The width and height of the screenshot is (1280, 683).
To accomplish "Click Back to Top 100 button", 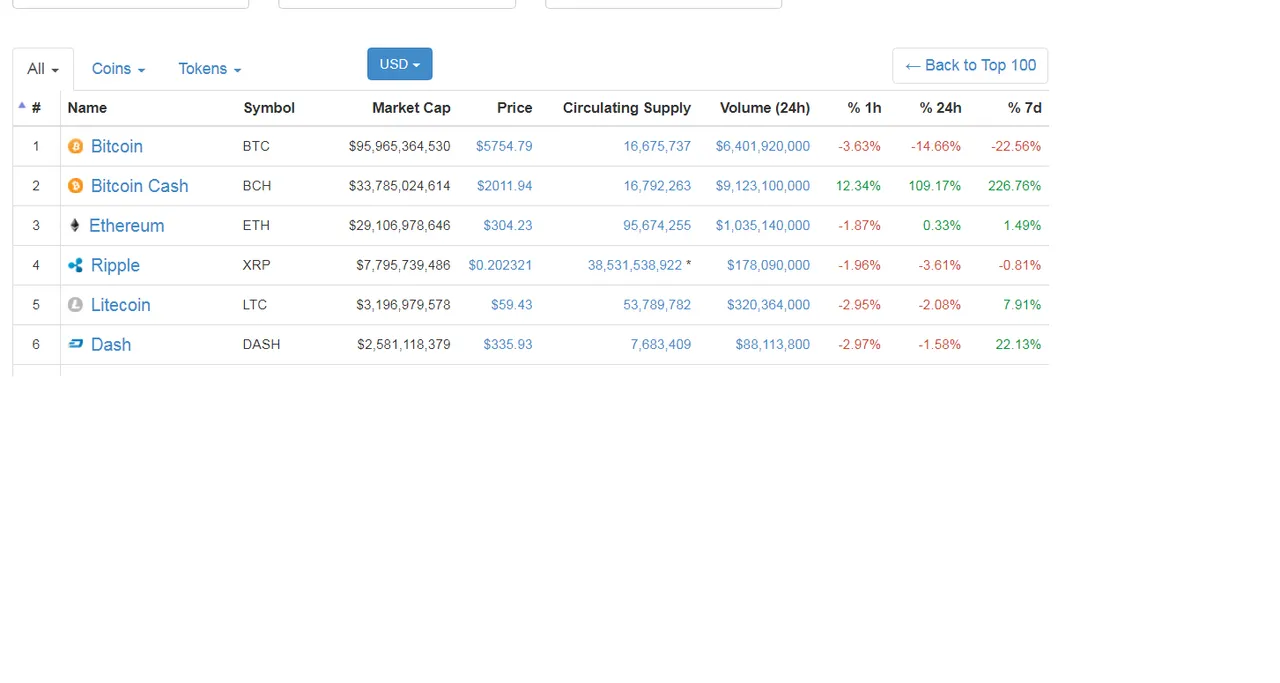I will [x=970, y=65].
